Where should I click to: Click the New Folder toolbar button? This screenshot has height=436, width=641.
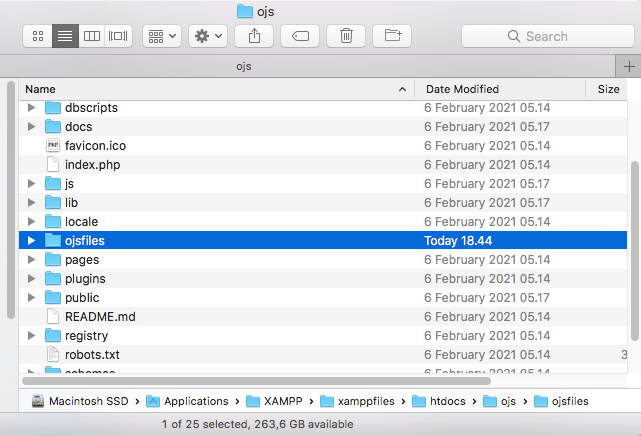[392, 36]
